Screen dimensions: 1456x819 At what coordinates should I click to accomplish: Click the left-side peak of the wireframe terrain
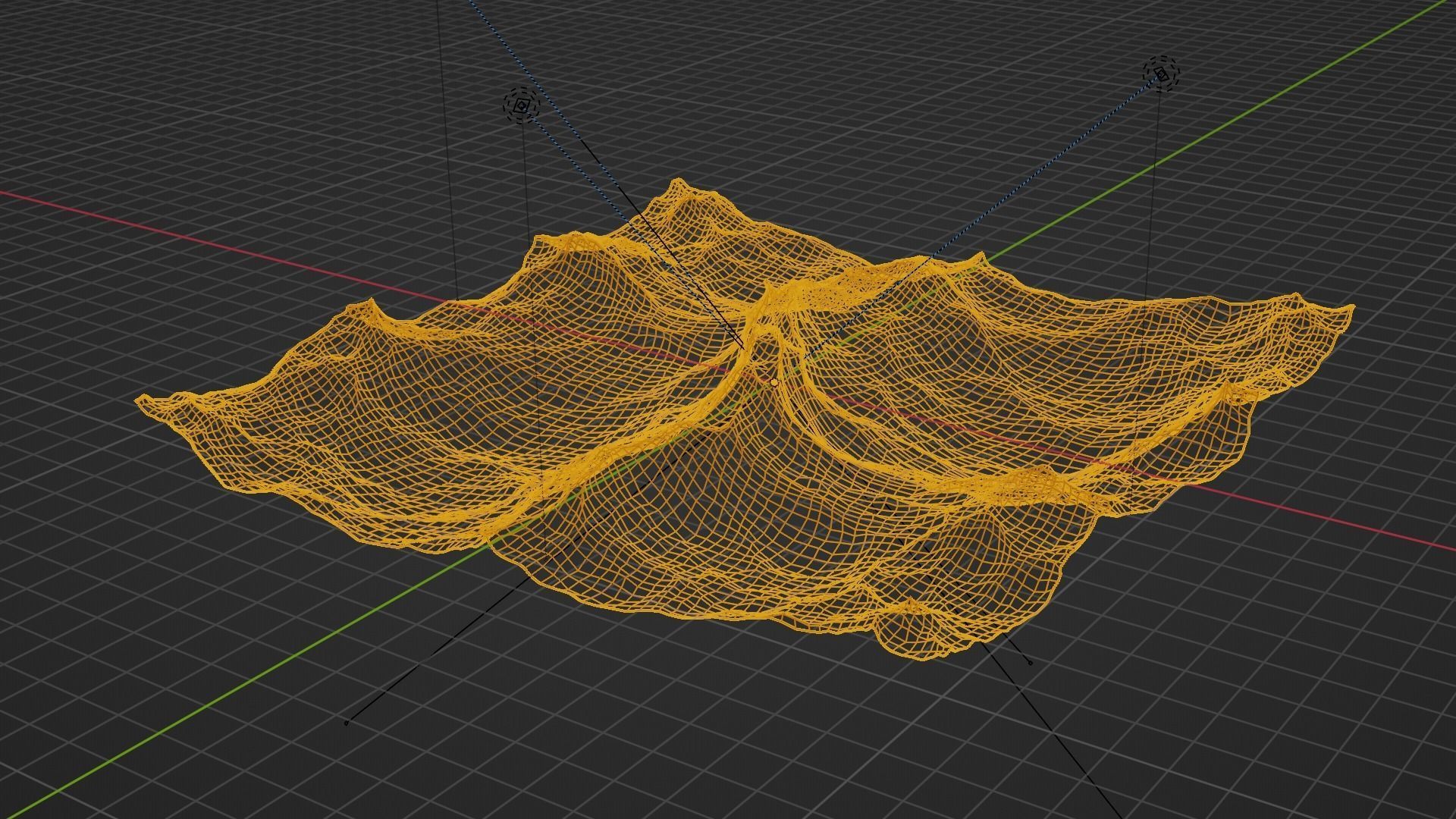pos(372,303)
